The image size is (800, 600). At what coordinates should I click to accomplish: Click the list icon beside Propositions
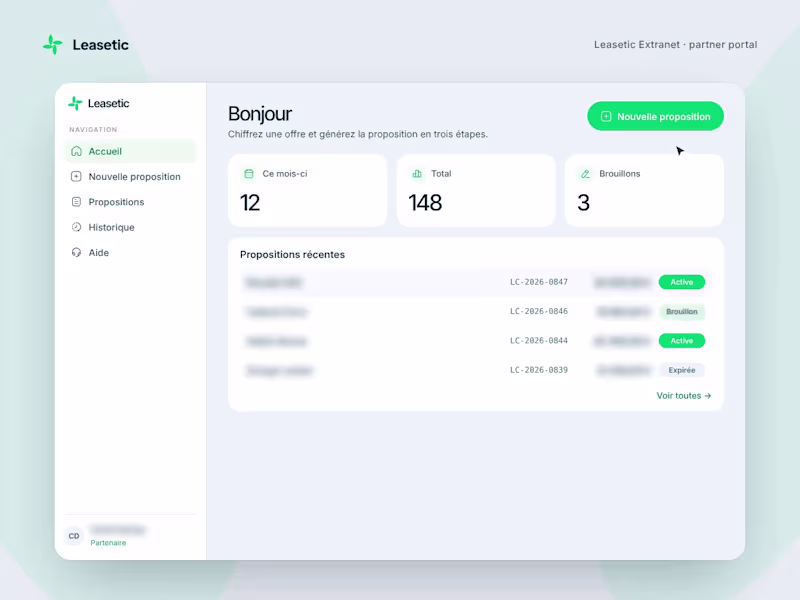[76, 202]
